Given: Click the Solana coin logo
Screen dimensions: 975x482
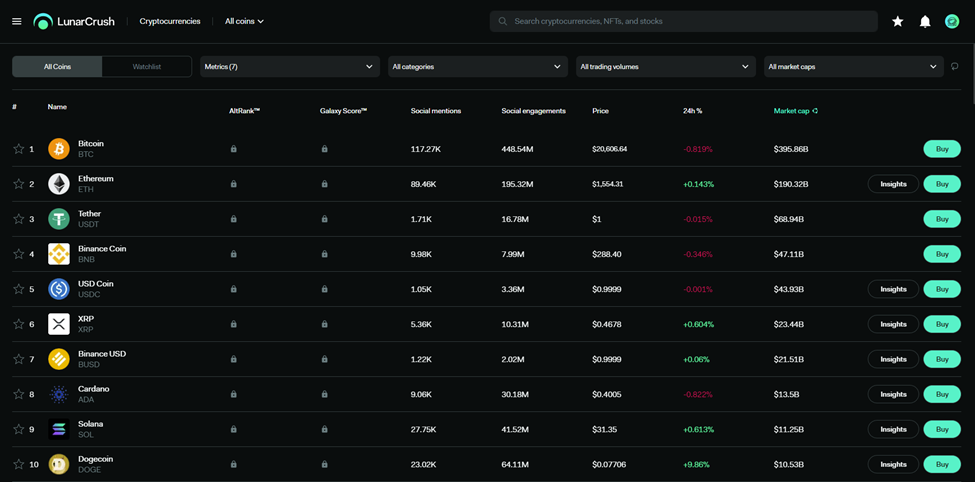Looking at the screenshot, I should 59,429.
